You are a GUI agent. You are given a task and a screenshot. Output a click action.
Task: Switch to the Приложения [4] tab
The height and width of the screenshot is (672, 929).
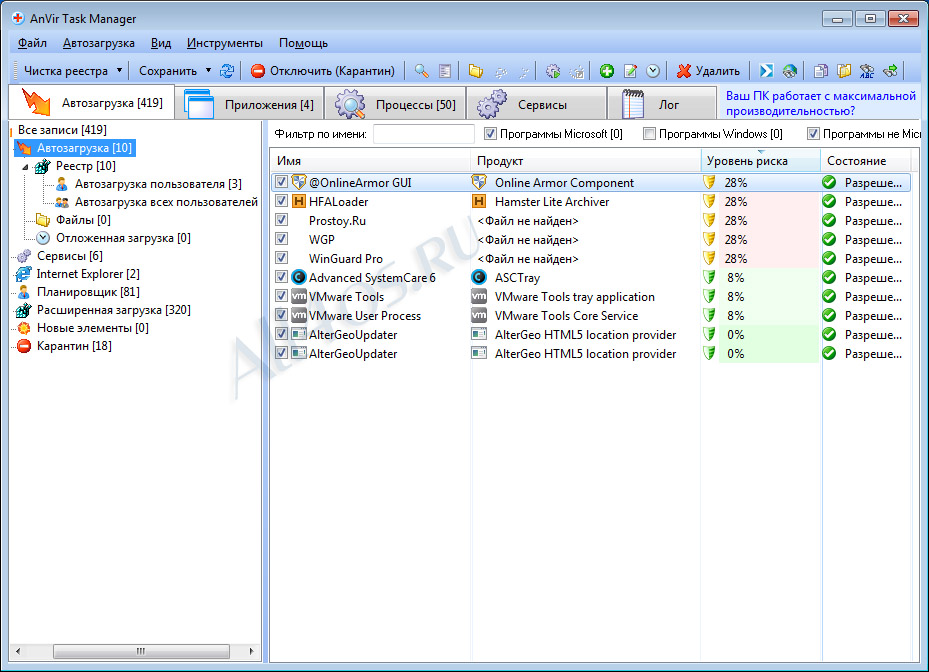251,104
